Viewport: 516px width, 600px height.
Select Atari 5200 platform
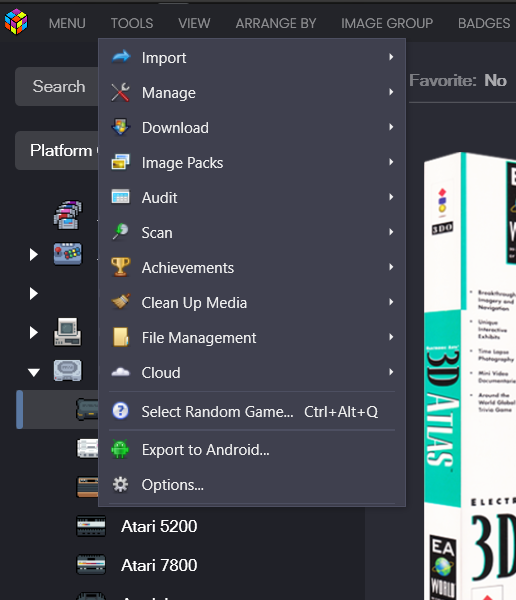[159, 526]
